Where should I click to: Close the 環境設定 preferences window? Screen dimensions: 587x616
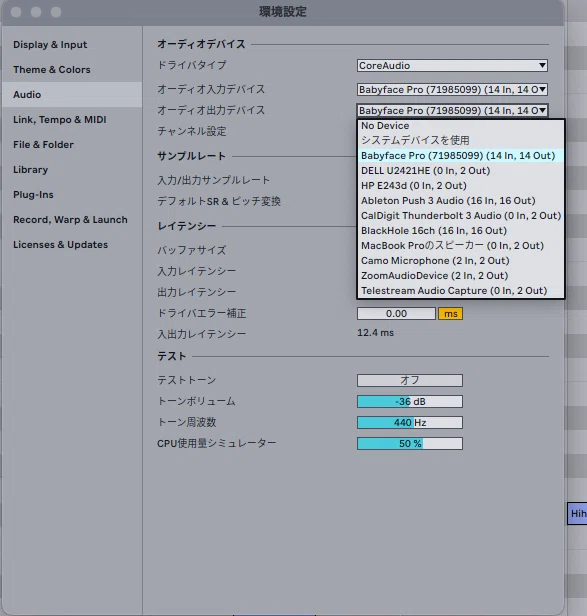coord(16,12)
